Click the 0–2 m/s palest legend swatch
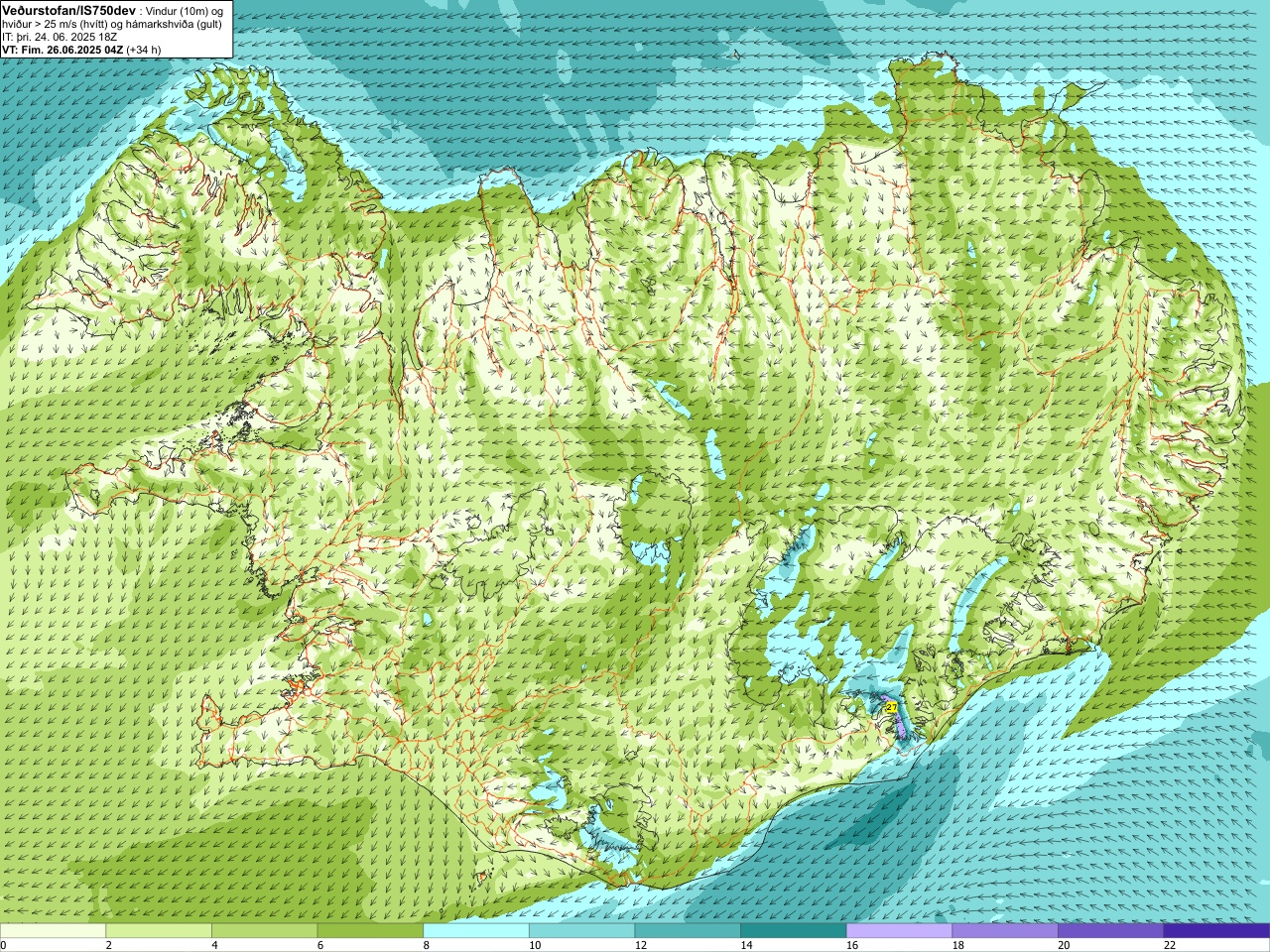The image size is (1270, 952). (x=53, y=931)
